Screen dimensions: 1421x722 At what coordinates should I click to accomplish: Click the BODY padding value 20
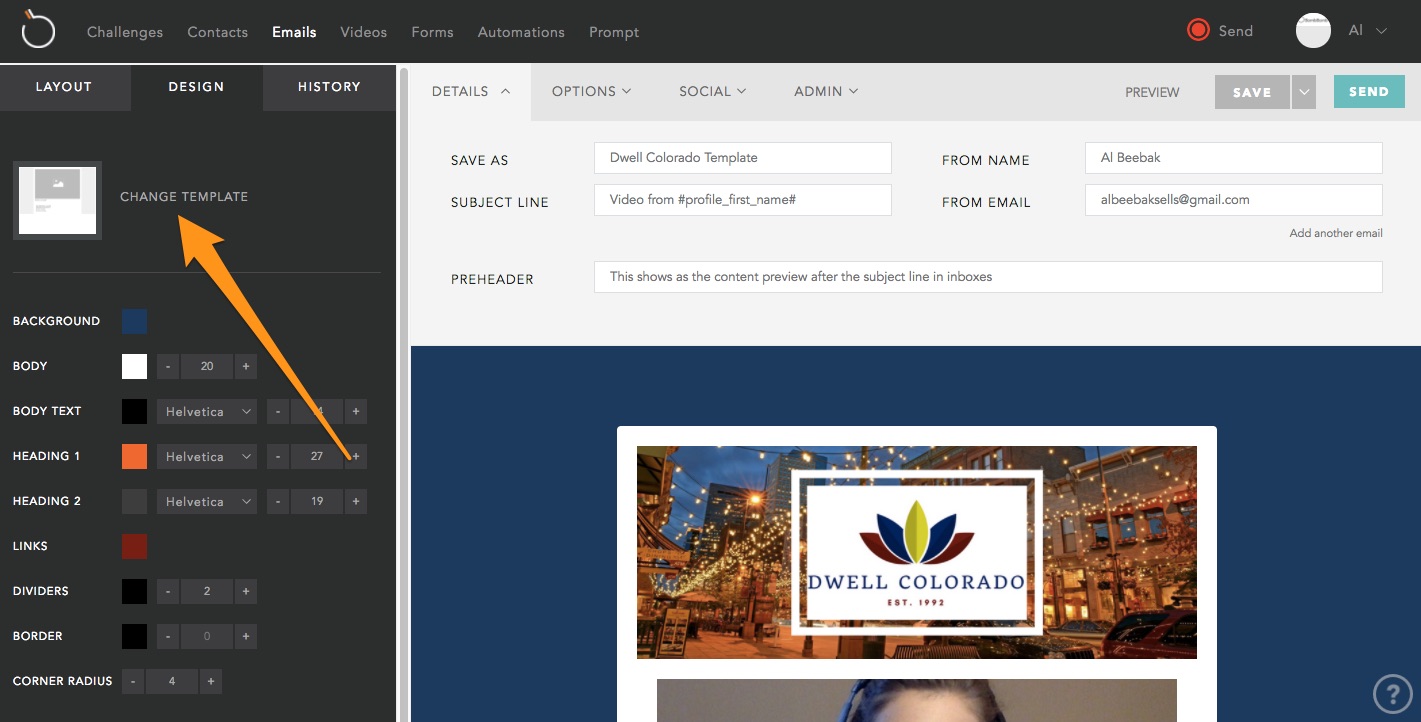click(x=207, y=366)
